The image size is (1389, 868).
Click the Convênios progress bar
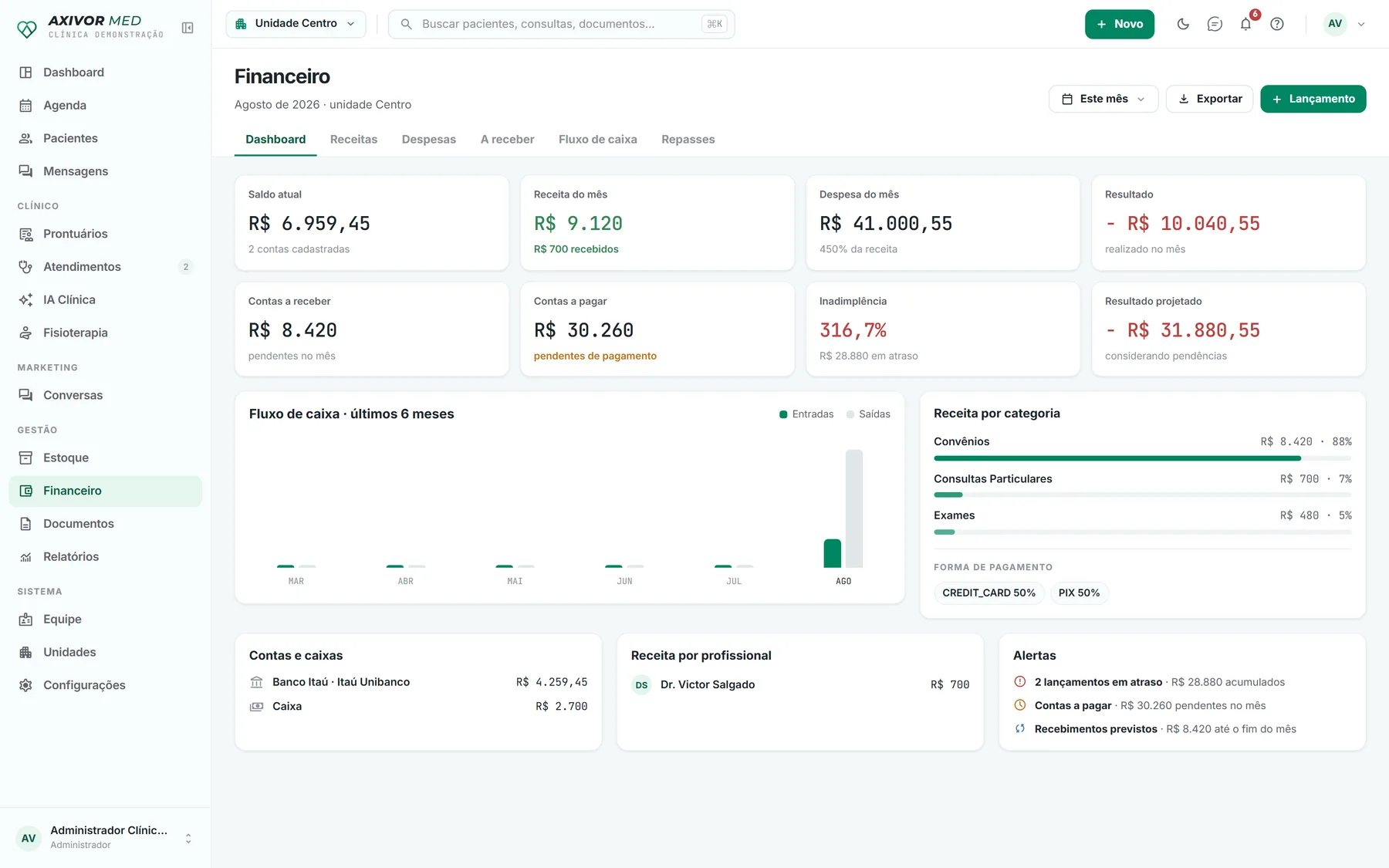tap(1143, 458)
